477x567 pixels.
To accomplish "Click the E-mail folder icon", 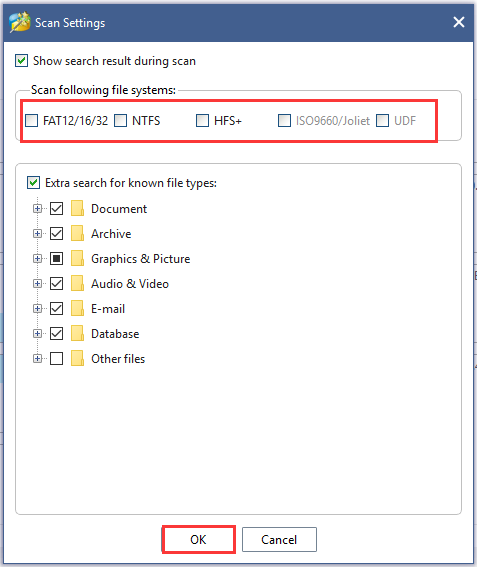I will click(x=77, y=308).
